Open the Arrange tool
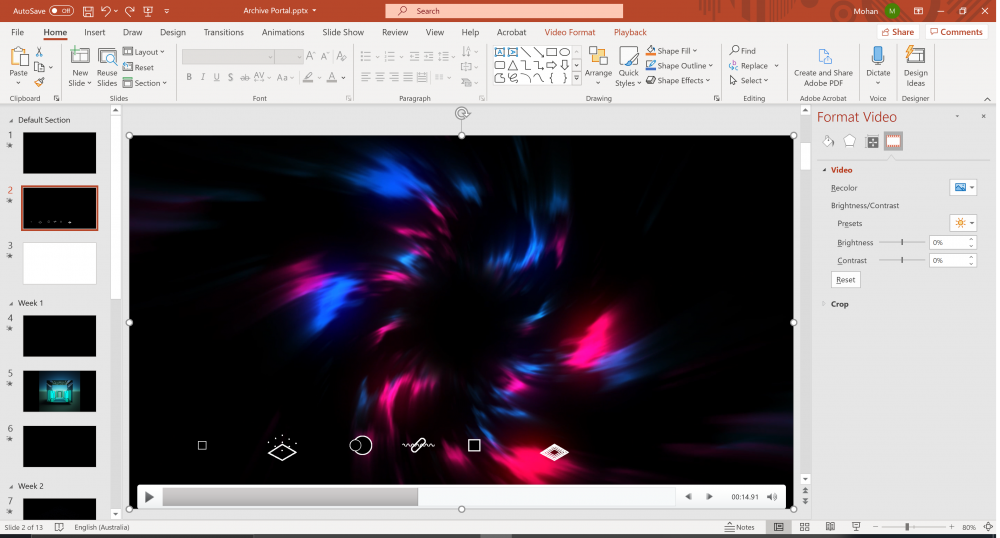The image size is (1000, 538). coord(598,65)
